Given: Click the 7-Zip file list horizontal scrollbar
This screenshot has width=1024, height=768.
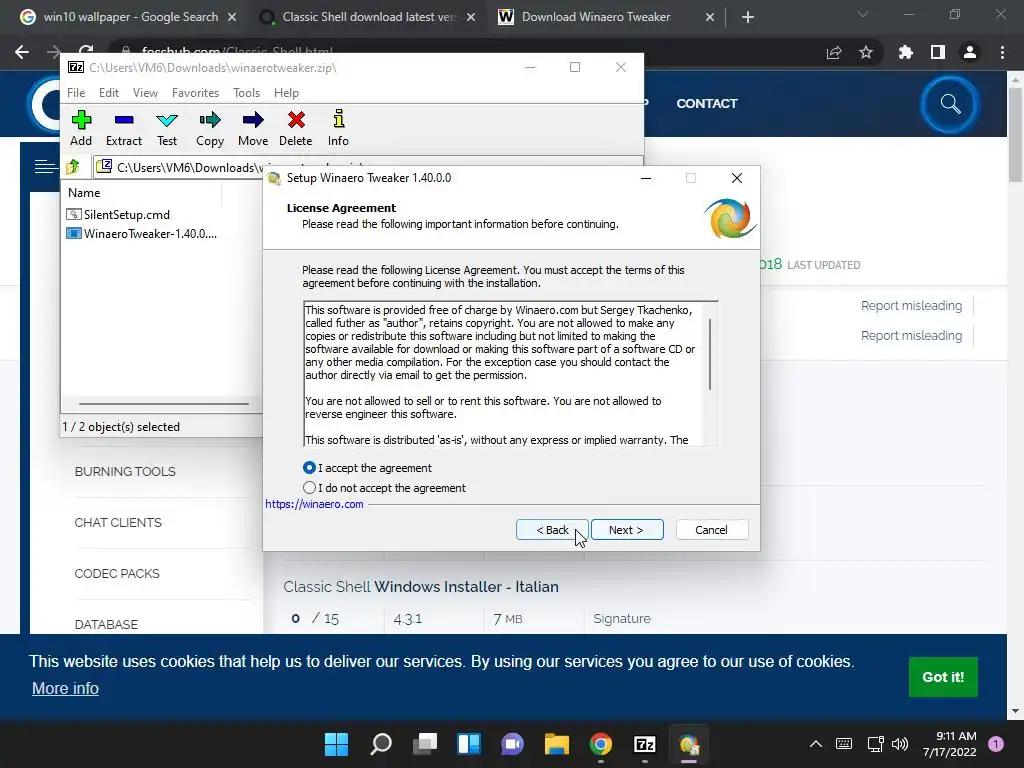Looking at the screenshot, I should [163, 404].
